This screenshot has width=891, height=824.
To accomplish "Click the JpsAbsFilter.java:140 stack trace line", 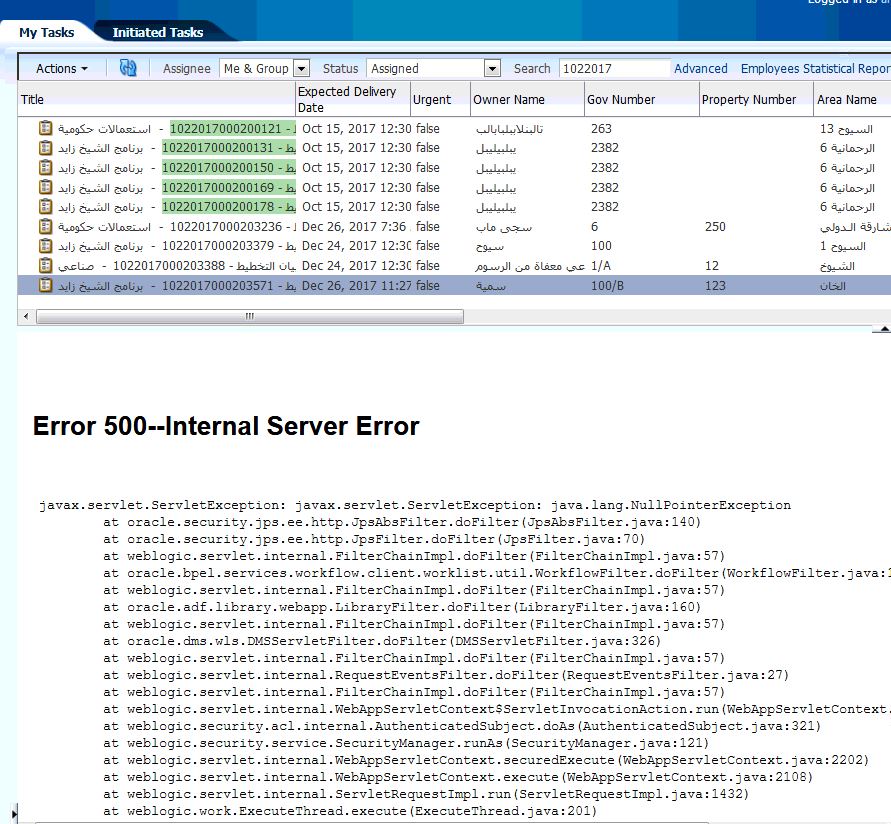I will point(402,522).
